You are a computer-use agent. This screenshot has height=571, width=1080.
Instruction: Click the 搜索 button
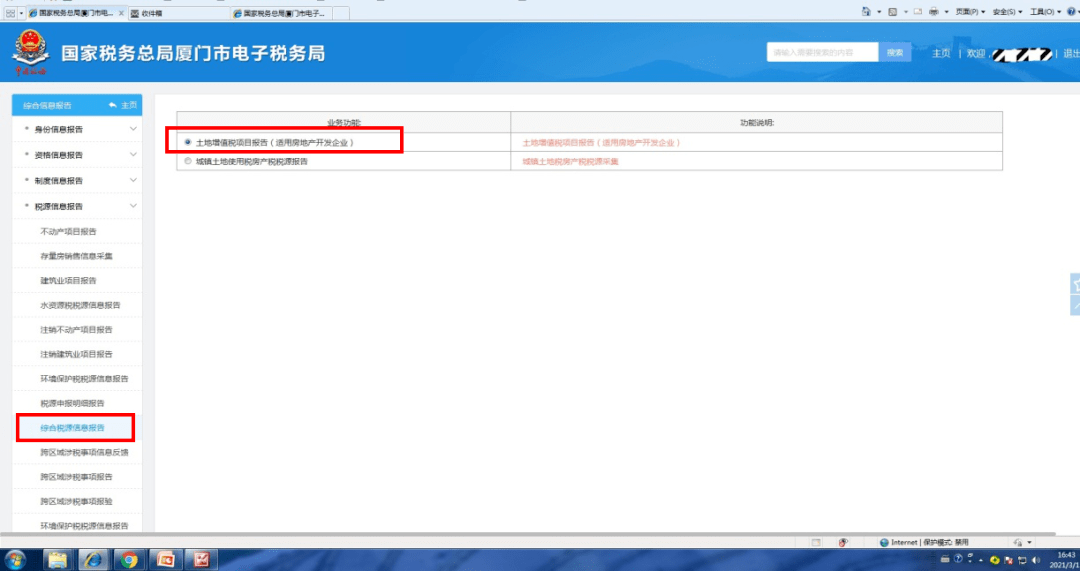click(895, 52)
